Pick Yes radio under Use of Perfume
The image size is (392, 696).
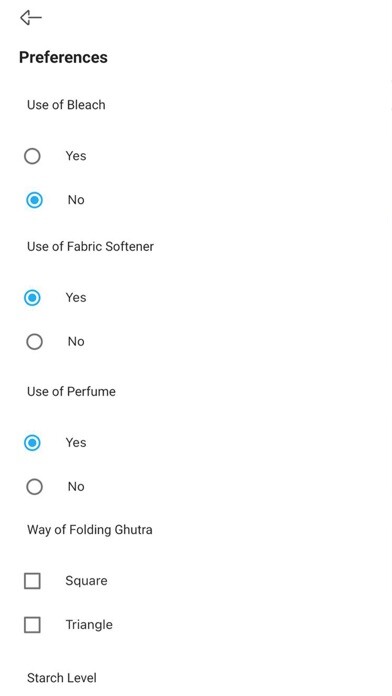click(32, 443)
